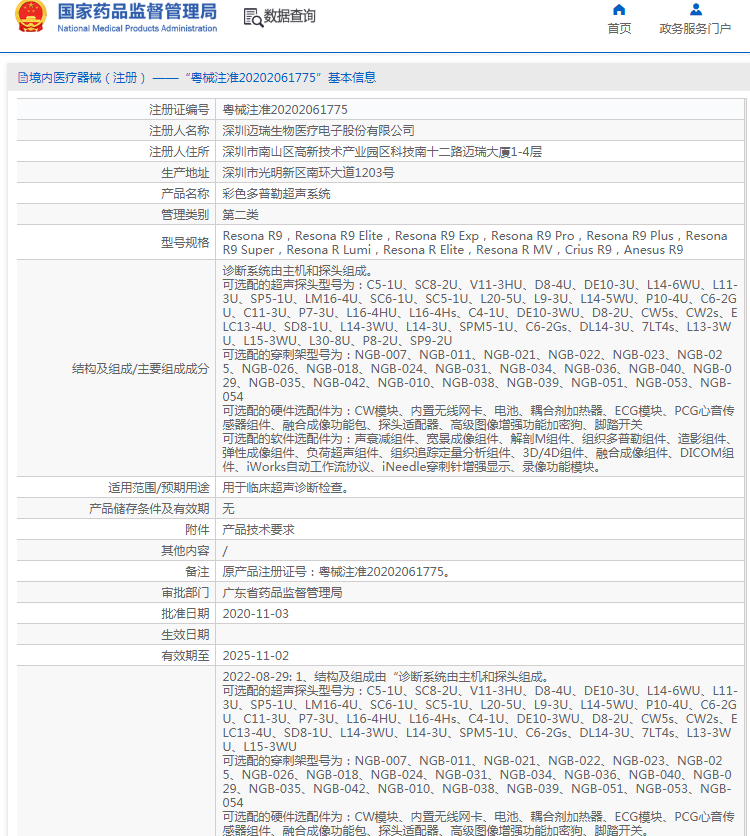Screen dimensions: 750x836
Task: Click approval department 广东省药品监督管理局
Action: [283, 593]
